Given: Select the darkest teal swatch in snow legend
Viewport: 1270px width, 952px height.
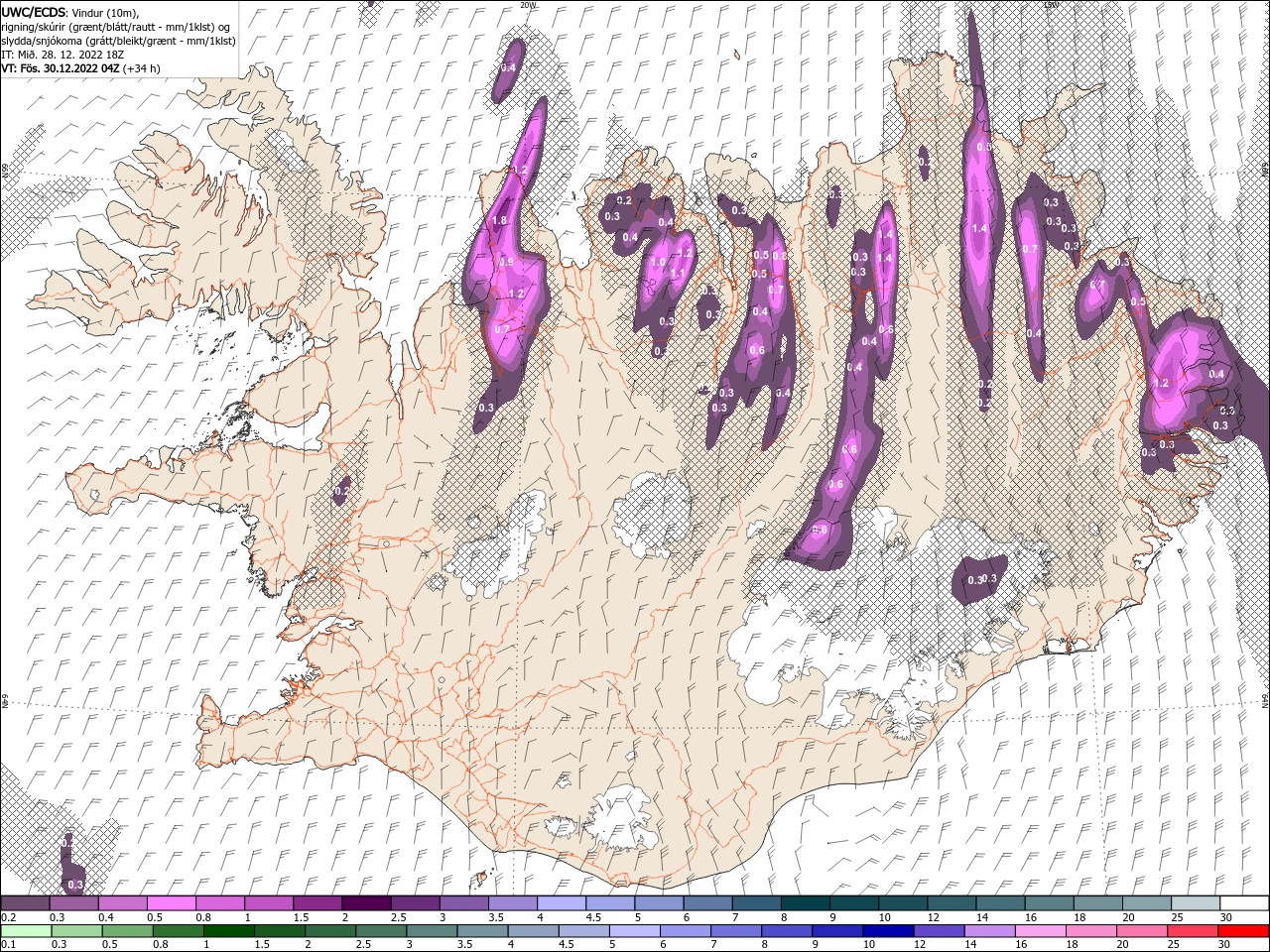Looking at the screenshot, I should (x=806, y=903).
